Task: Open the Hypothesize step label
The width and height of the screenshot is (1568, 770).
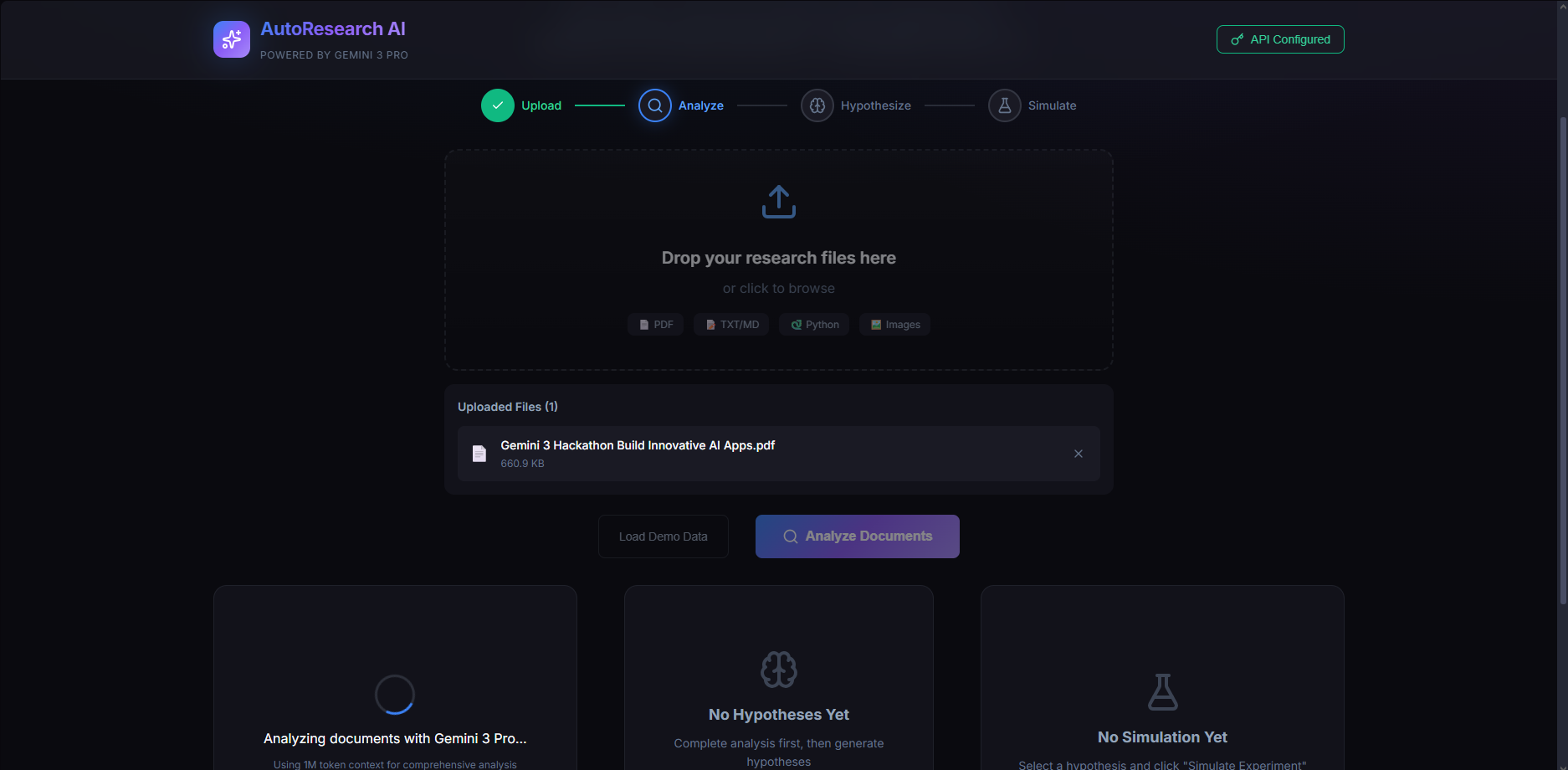Action: point(876,105)
